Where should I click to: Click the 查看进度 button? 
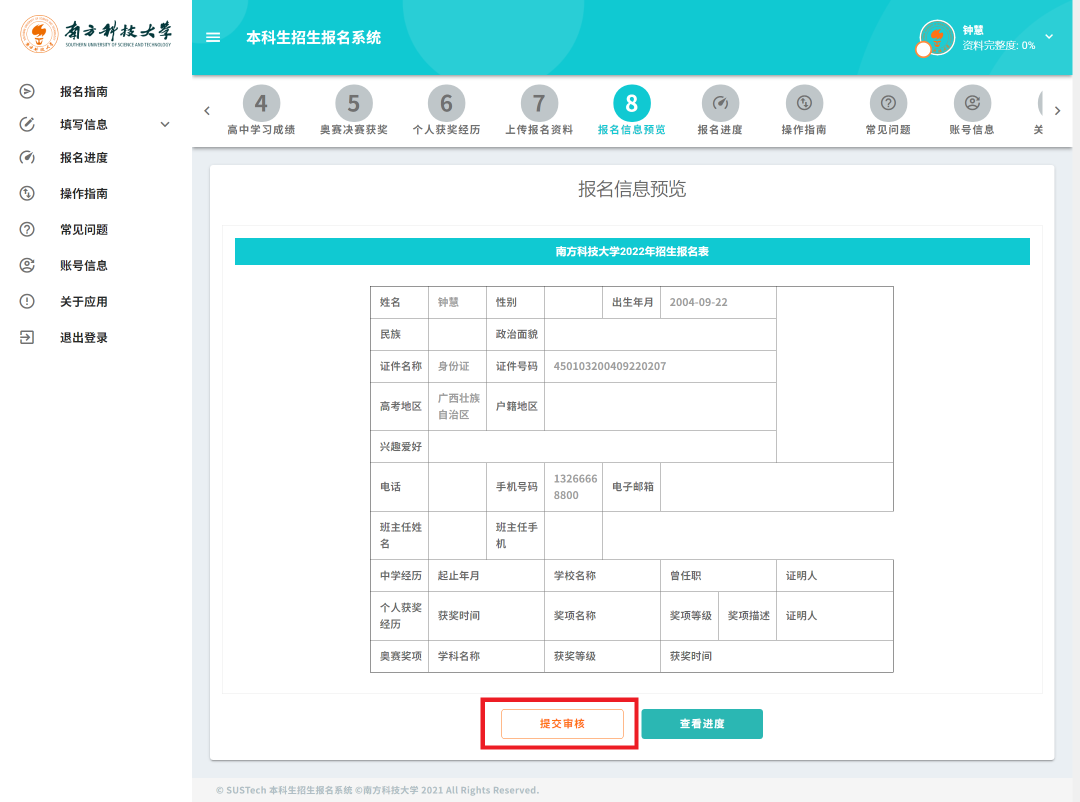[702, 724]
